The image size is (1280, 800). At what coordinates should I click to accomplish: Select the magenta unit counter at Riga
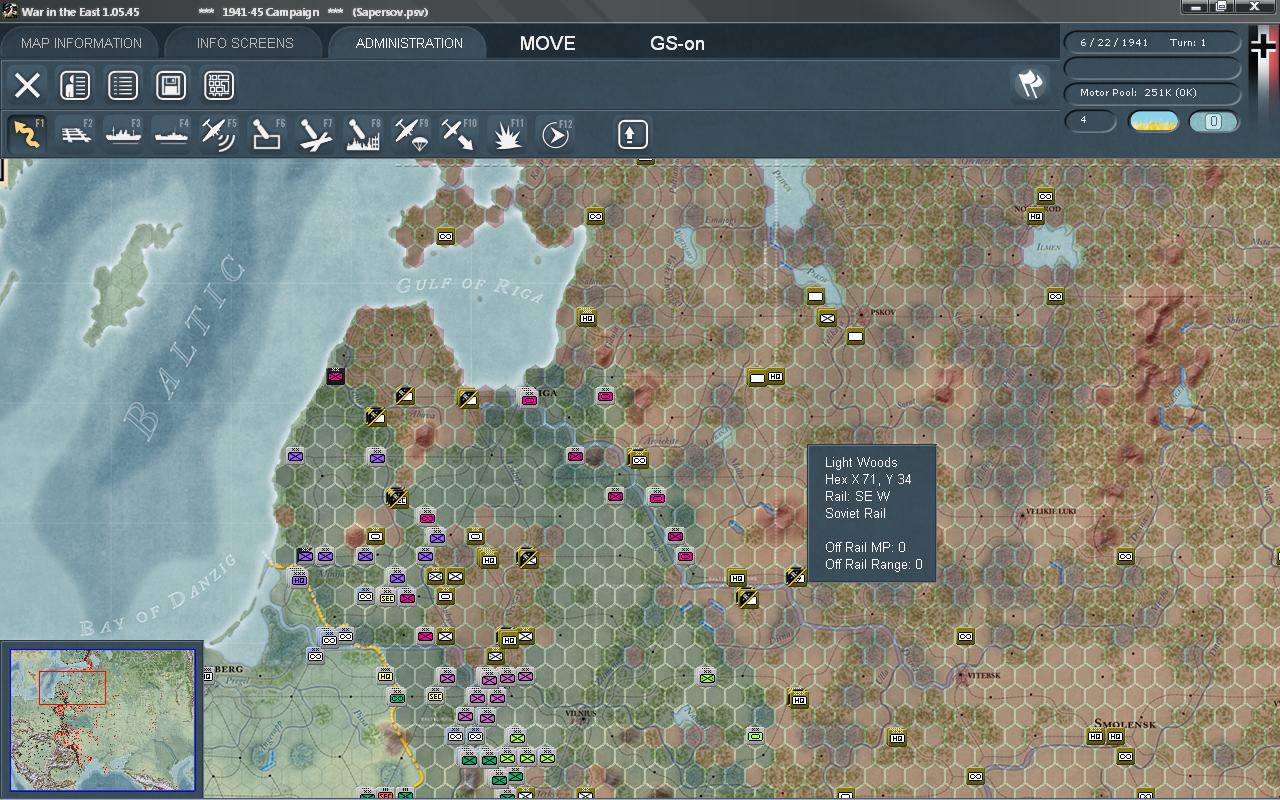click(529, 398)
